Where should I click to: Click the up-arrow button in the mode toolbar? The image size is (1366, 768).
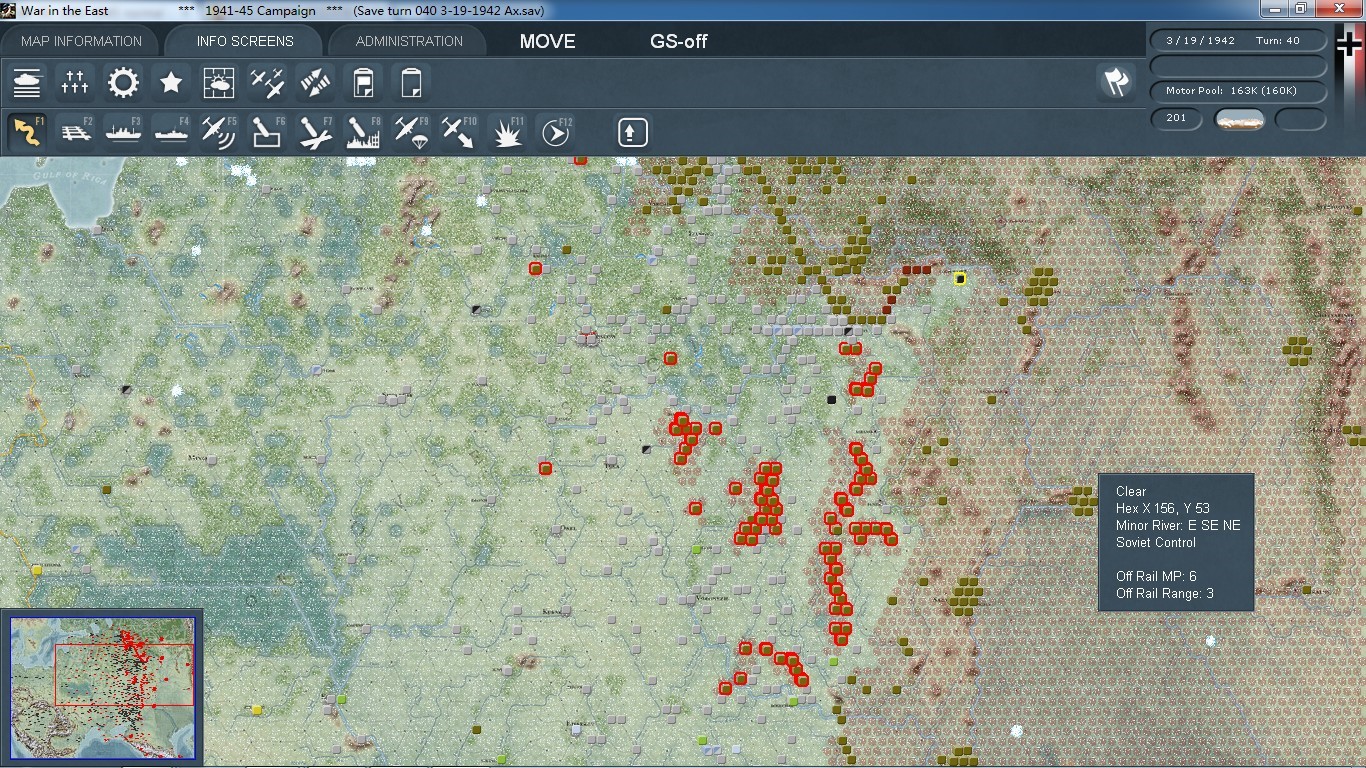[632, 132]
